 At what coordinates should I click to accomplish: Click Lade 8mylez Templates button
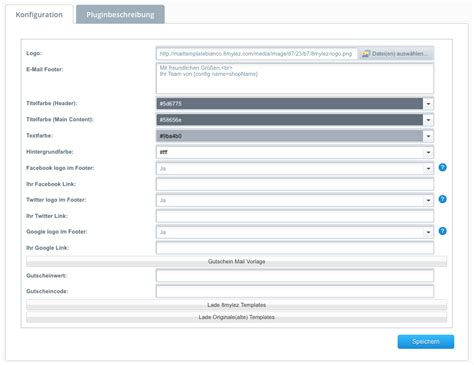pyautogui.click(x=237, y=305)
